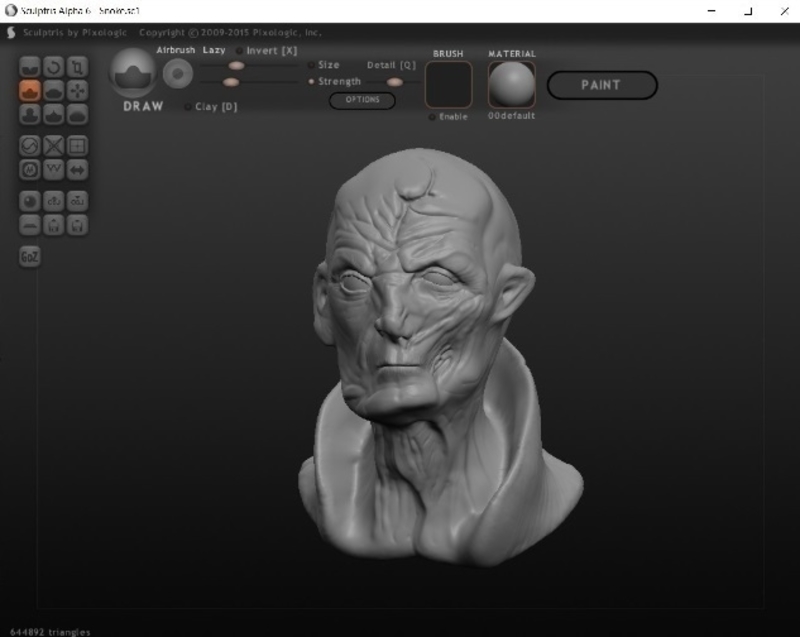The height and width of the screenshot is (637, 800).
Task: Select the Scale tool
Action: tap(77, 67)
